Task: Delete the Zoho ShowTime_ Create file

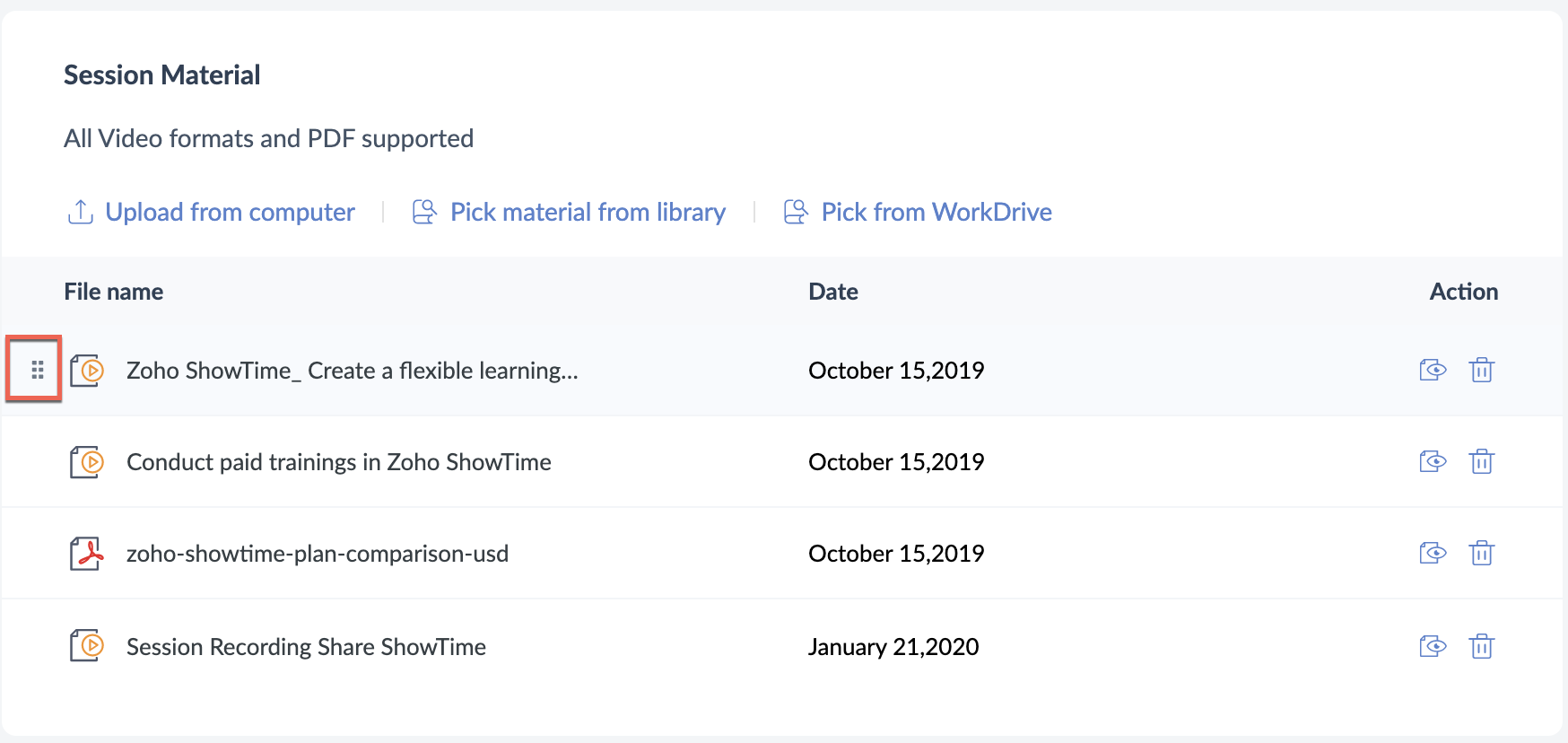Action: tap(1481, 370)
